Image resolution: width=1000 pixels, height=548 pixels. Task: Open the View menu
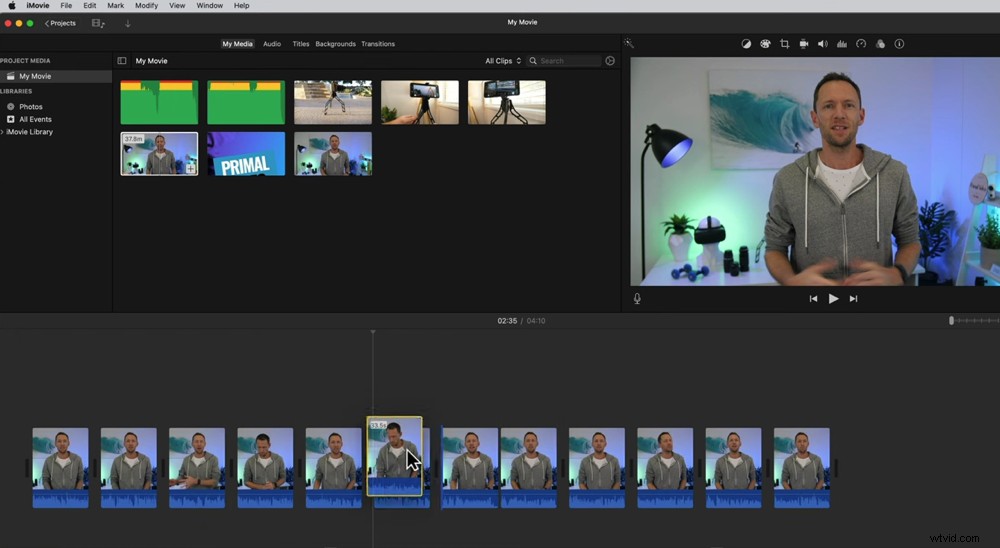pyautogui.click(x=177, y=5)
